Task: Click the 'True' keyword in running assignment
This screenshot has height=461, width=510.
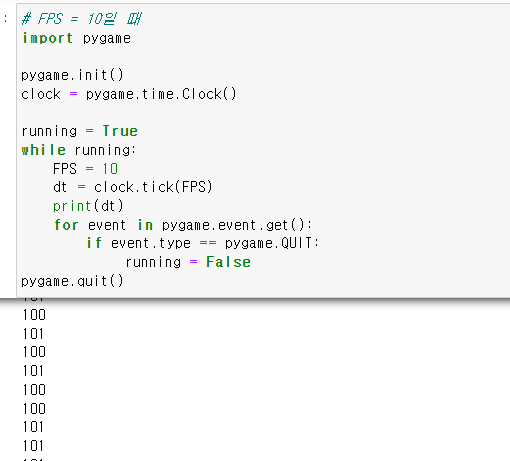Action: (x=120, y=131)
